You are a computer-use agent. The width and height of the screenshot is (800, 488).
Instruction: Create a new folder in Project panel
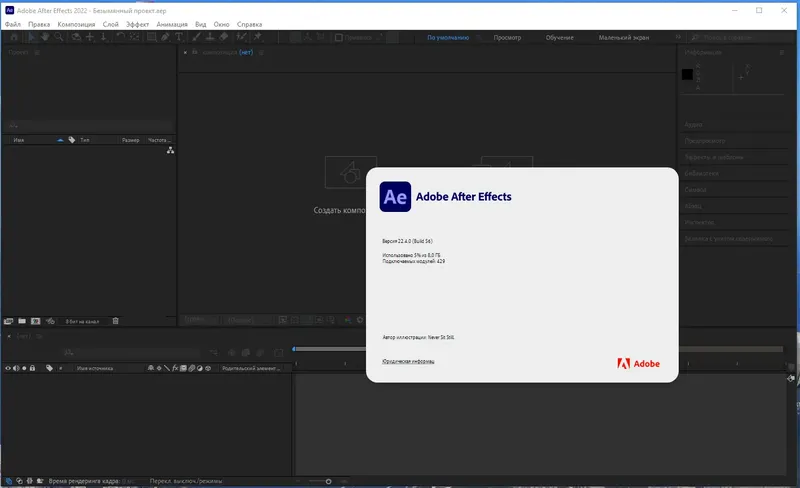[x=22, y=321]
